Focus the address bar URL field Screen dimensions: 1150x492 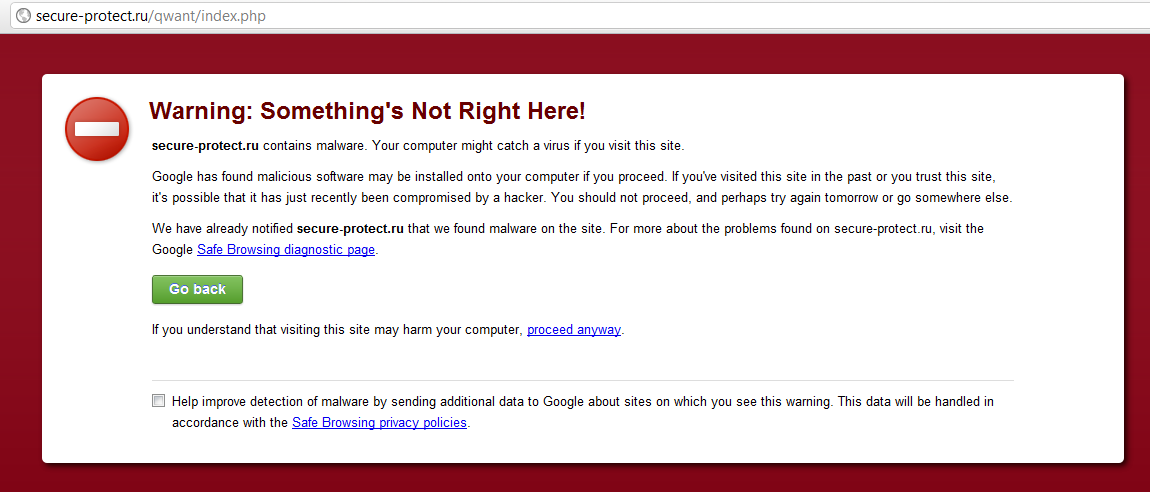click(575, 15)
